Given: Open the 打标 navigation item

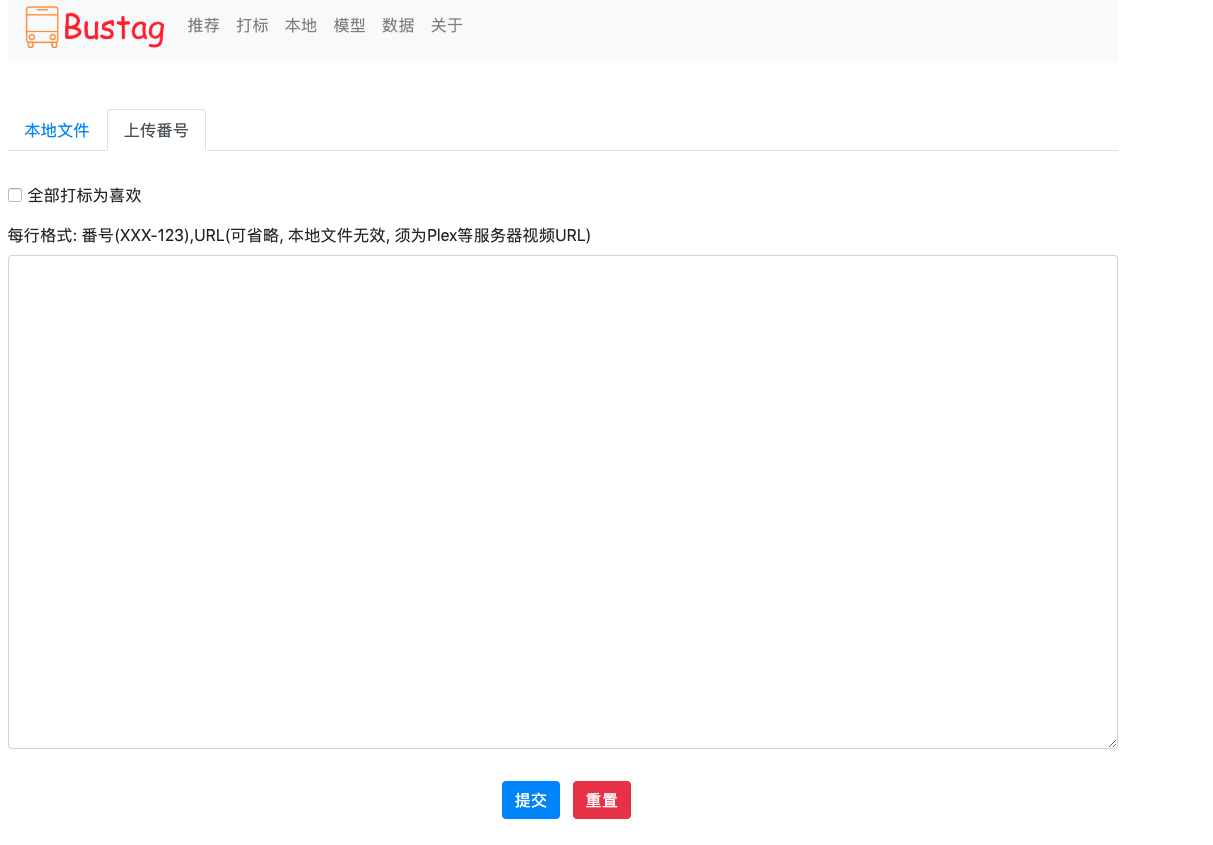Looking at the screenshot, I should coord(253,26).
